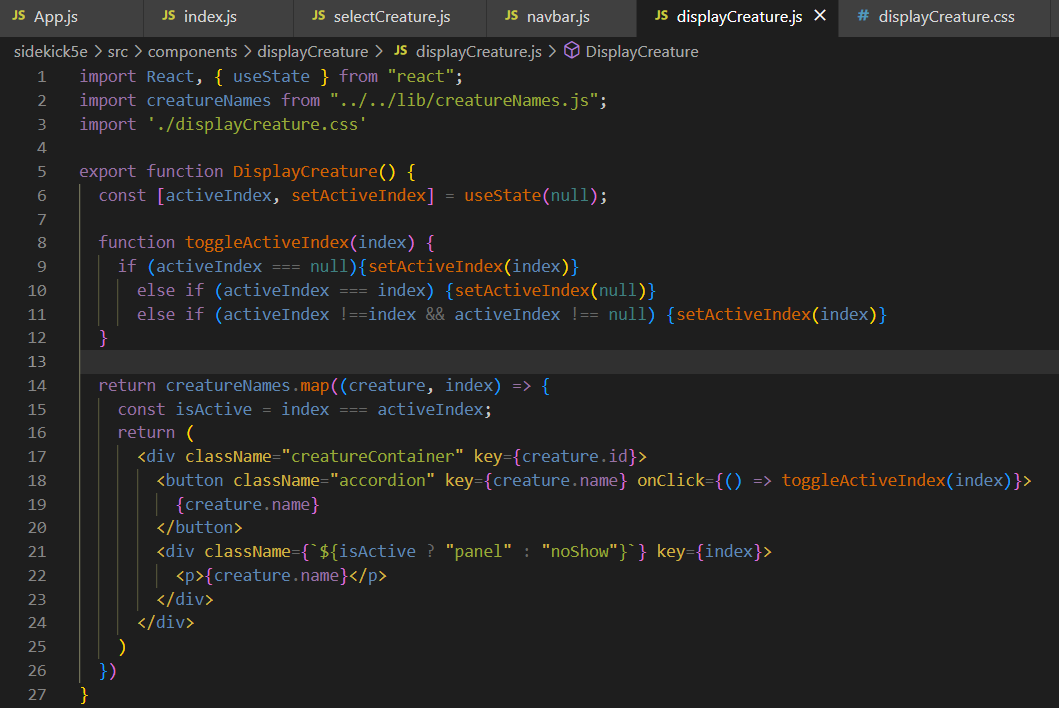The width and height of the screenshot is (1059, 708).
Task: Open src breadcrumb folder
Action: [118, 52]
